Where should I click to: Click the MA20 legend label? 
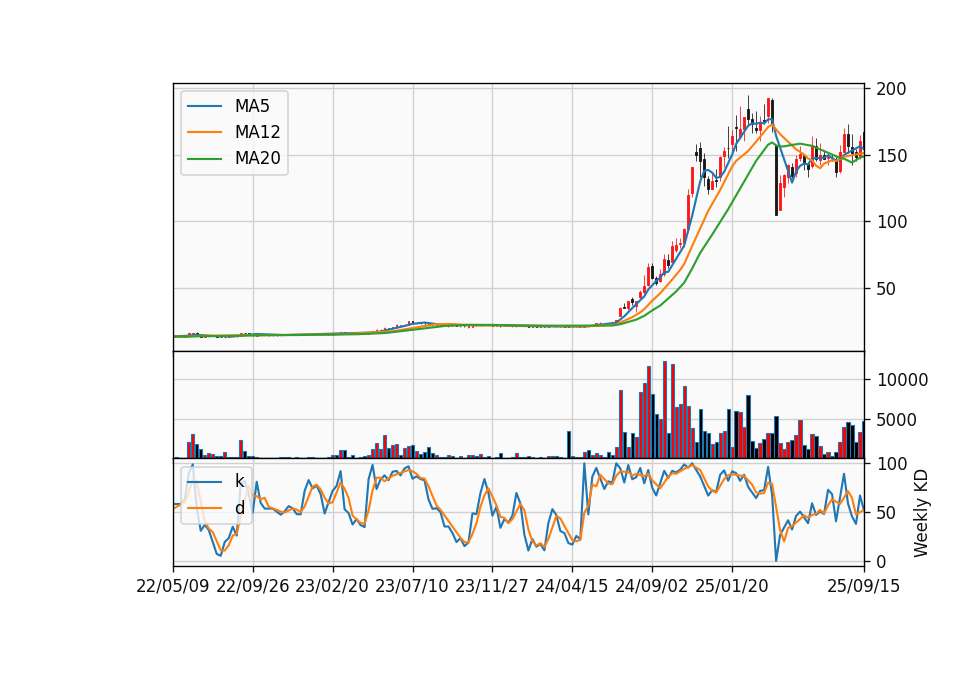coord(257,158)
